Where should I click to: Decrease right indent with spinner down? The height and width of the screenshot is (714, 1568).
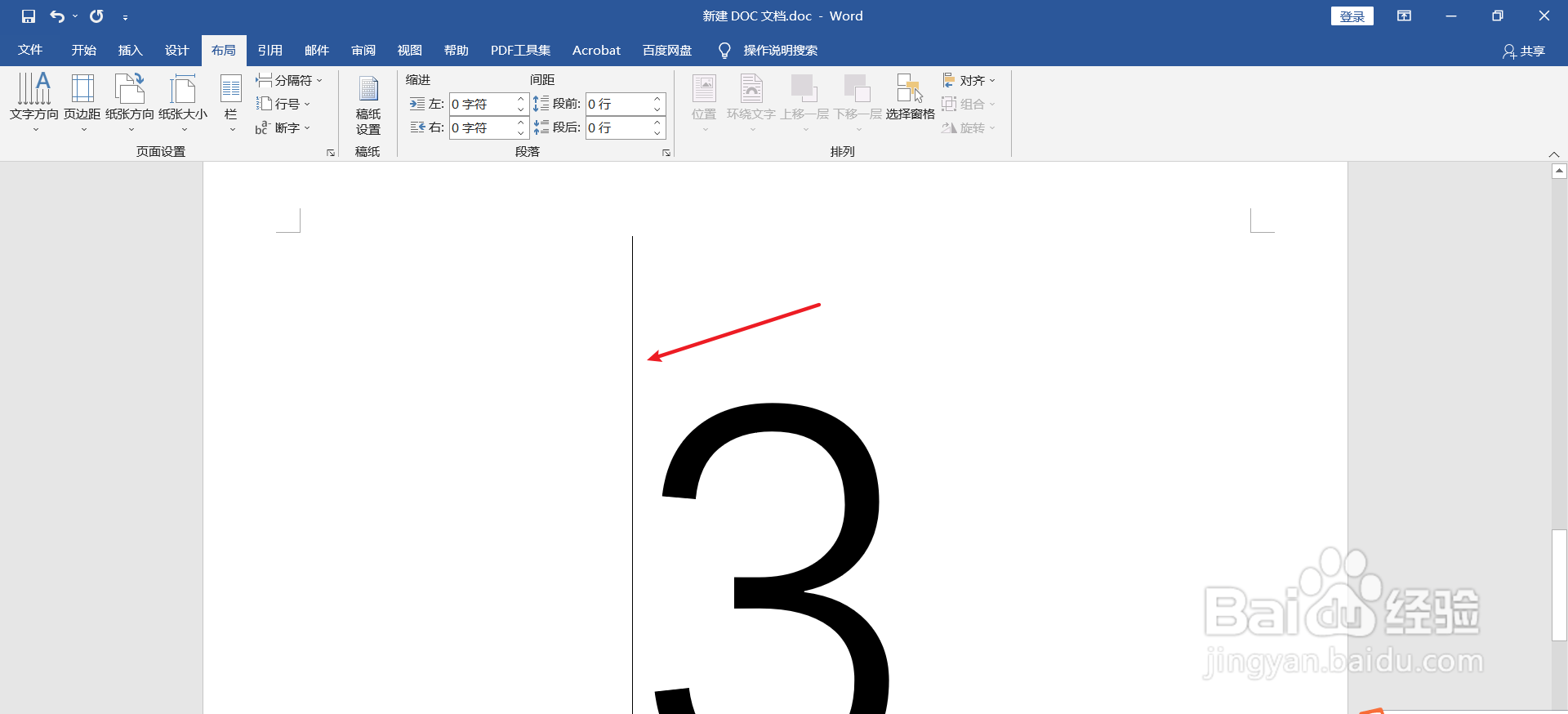pos(521,133)
